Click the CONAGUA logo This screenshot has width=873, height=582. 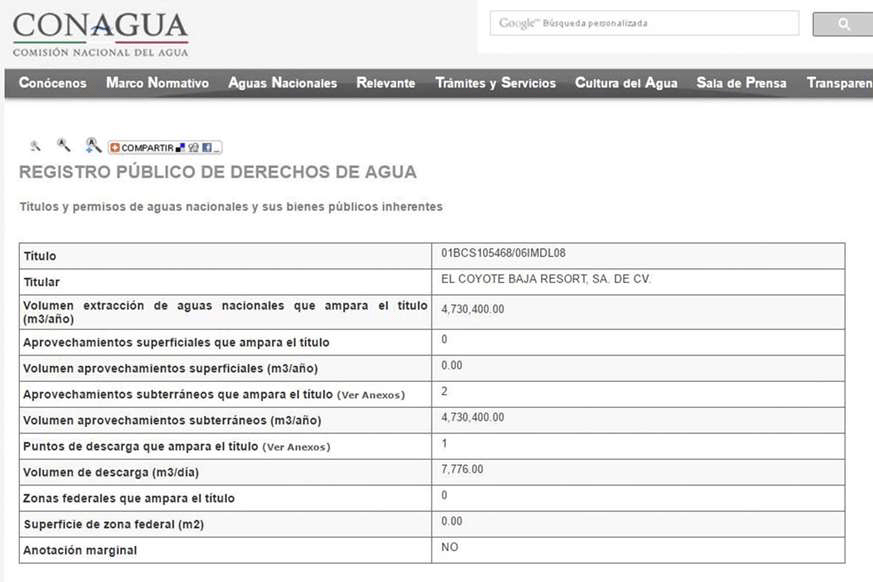tap(100, 34)
